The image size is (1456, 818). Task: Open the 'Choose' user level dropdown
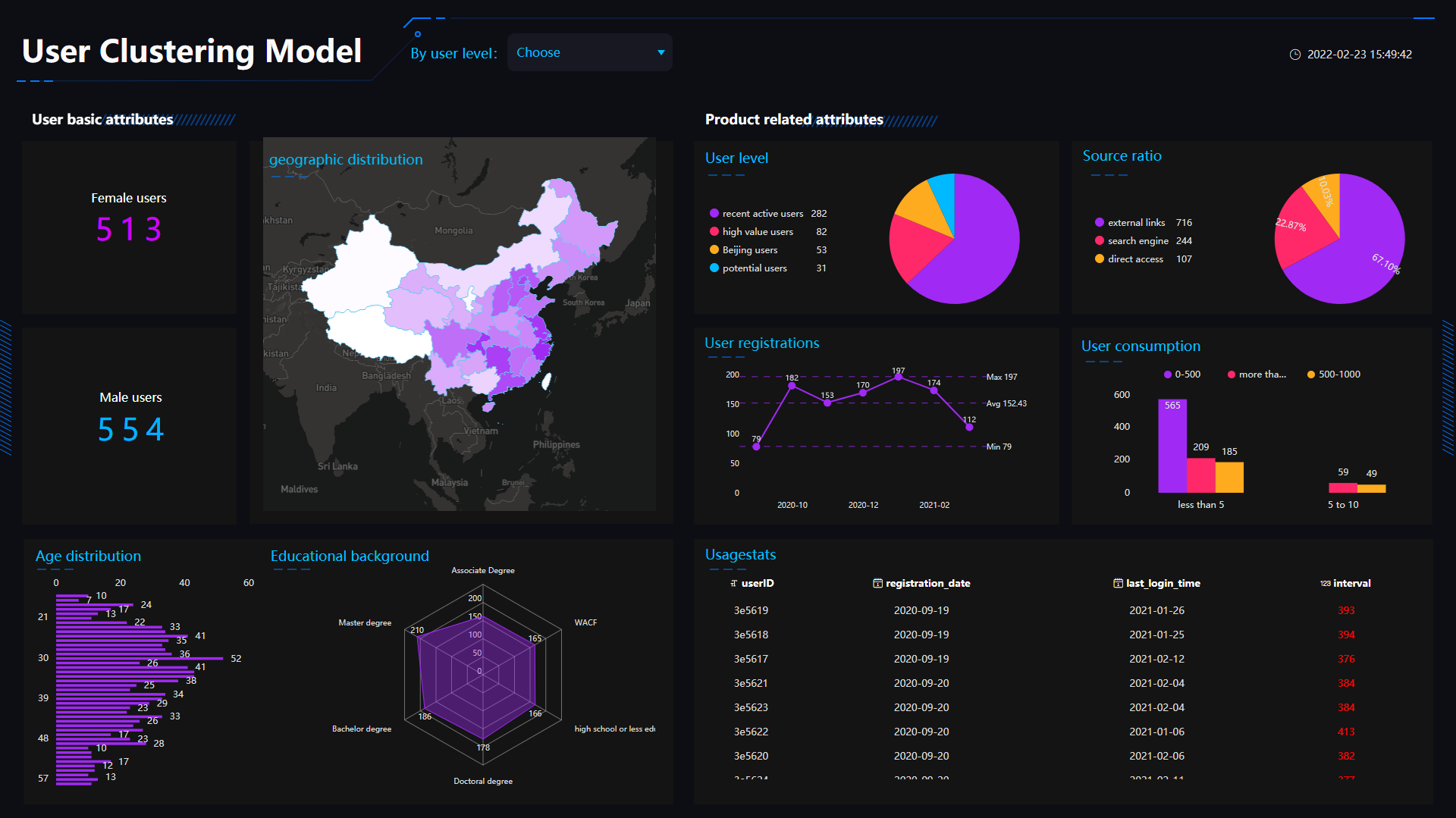[589, 52]
